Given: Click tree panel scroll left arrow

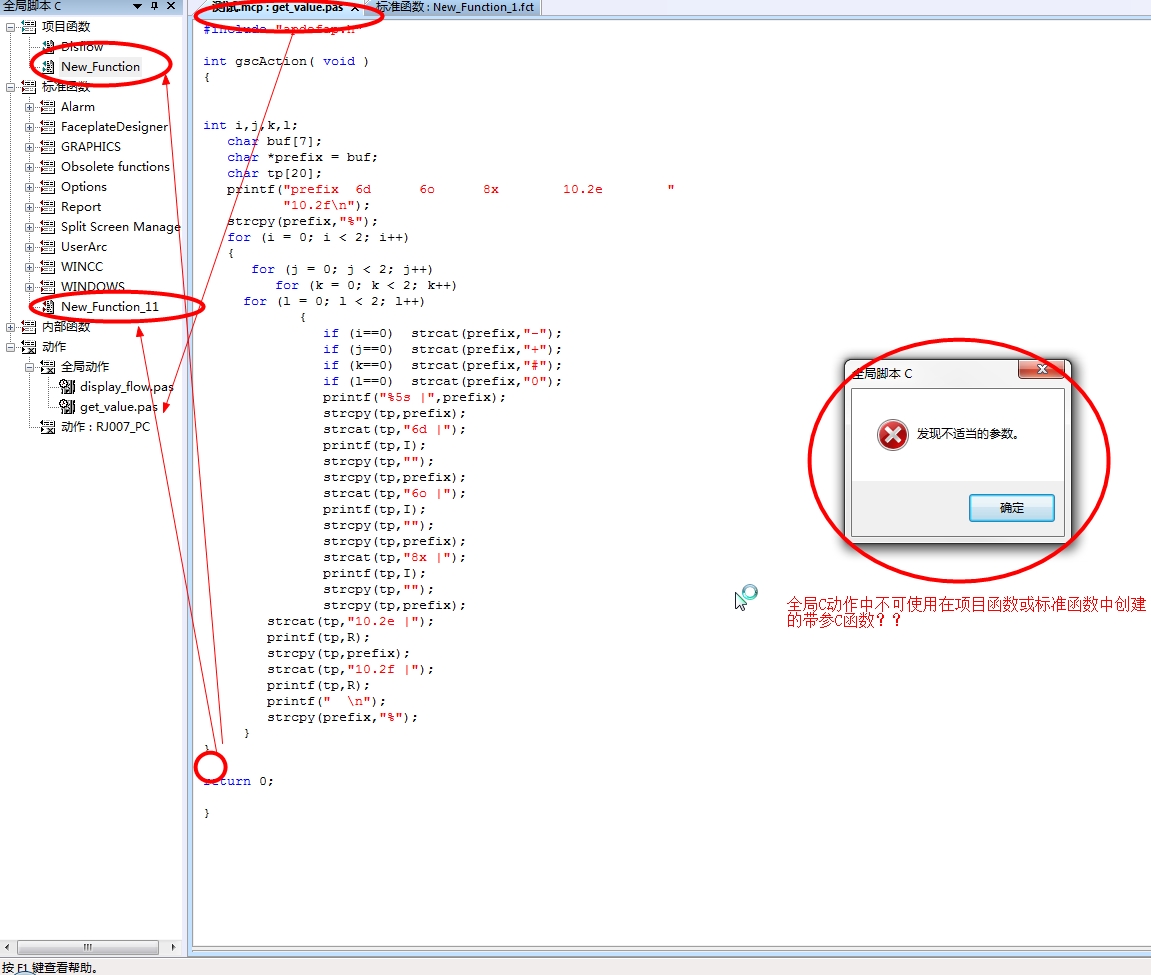Looking at the screenshot, I should tap(7, 947).
